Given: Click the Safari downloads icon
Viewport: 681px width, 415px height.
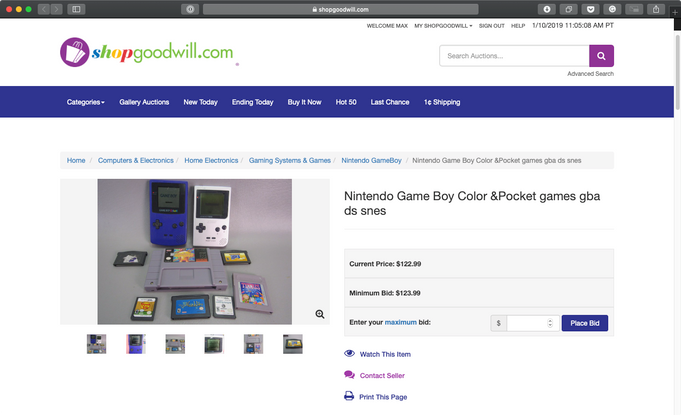Looking at the screenshot, I should pos(547,9).
